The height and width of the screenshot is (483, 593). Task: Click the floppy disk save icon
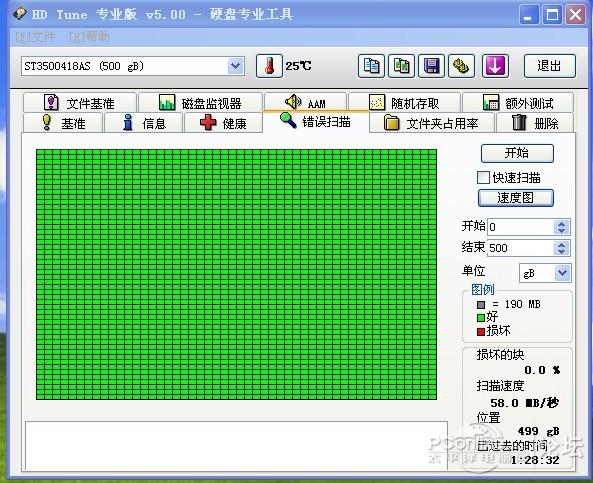tap(431, 66)
